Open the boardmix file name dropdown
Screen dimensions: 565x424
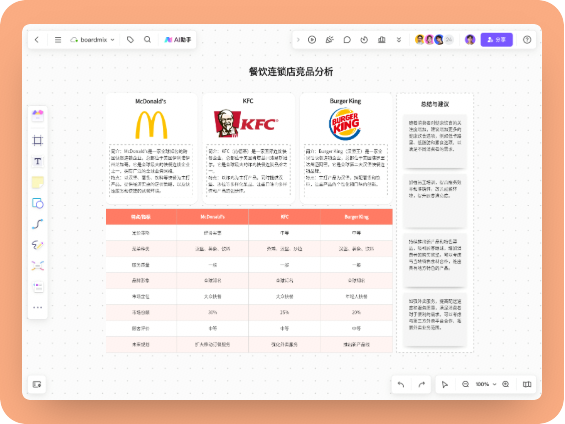click(x=93, y=40)
